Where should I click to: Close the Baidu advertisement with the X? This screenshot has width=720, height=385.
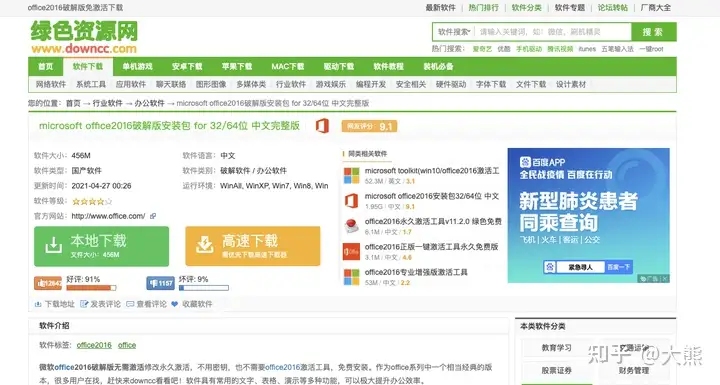[665, 279]
